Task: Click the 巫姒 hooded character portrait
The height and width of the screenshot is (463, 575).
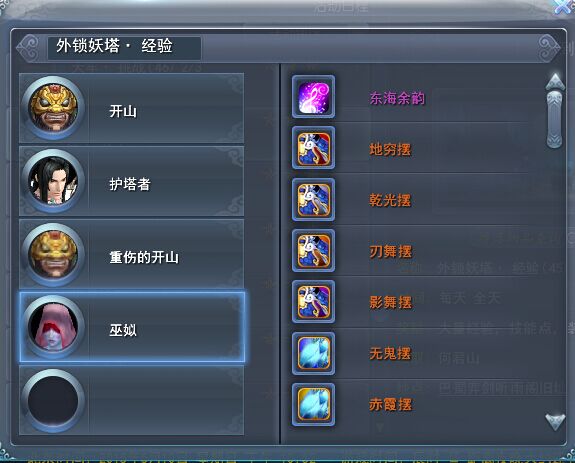Action: [x=53, y=327]
